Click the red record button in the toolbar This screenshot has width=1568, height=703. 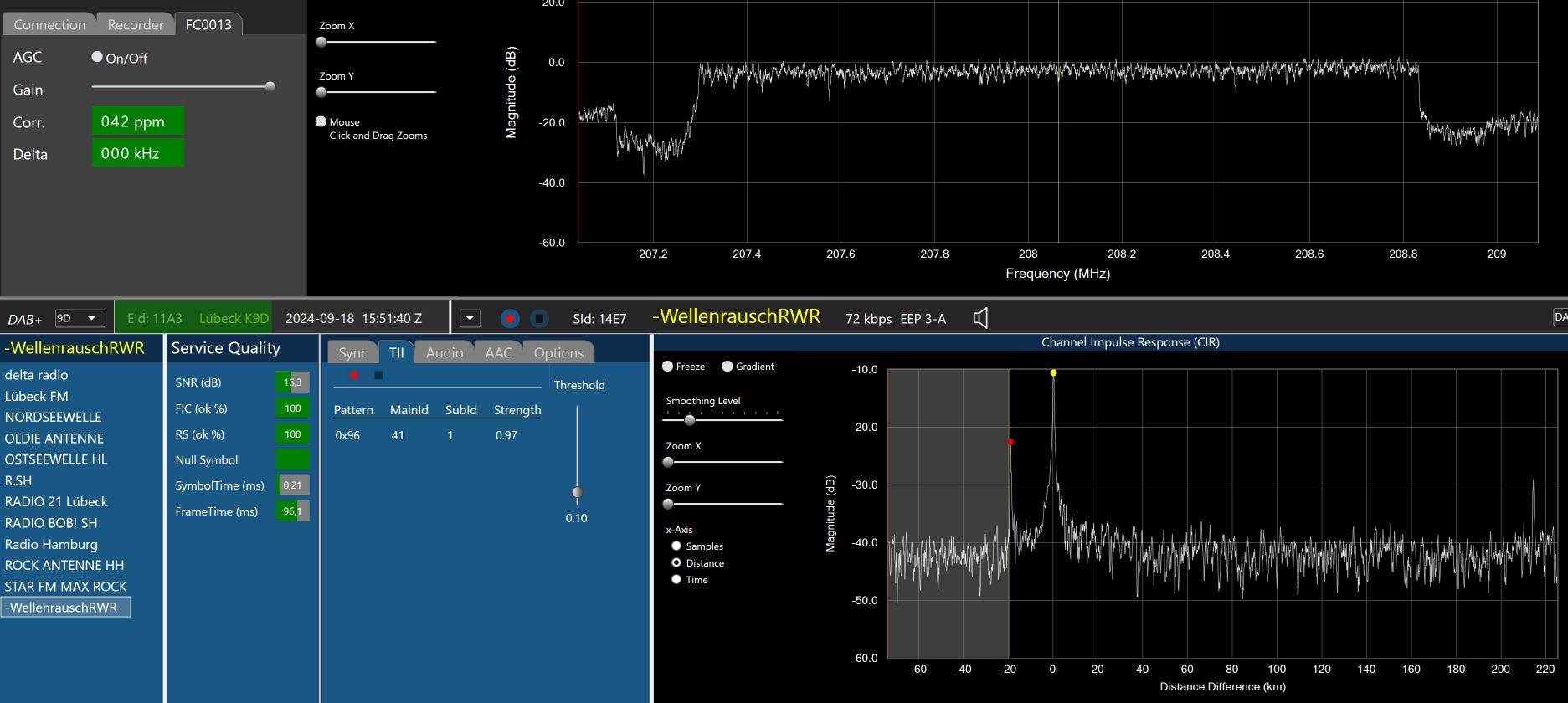coord(510,318)
